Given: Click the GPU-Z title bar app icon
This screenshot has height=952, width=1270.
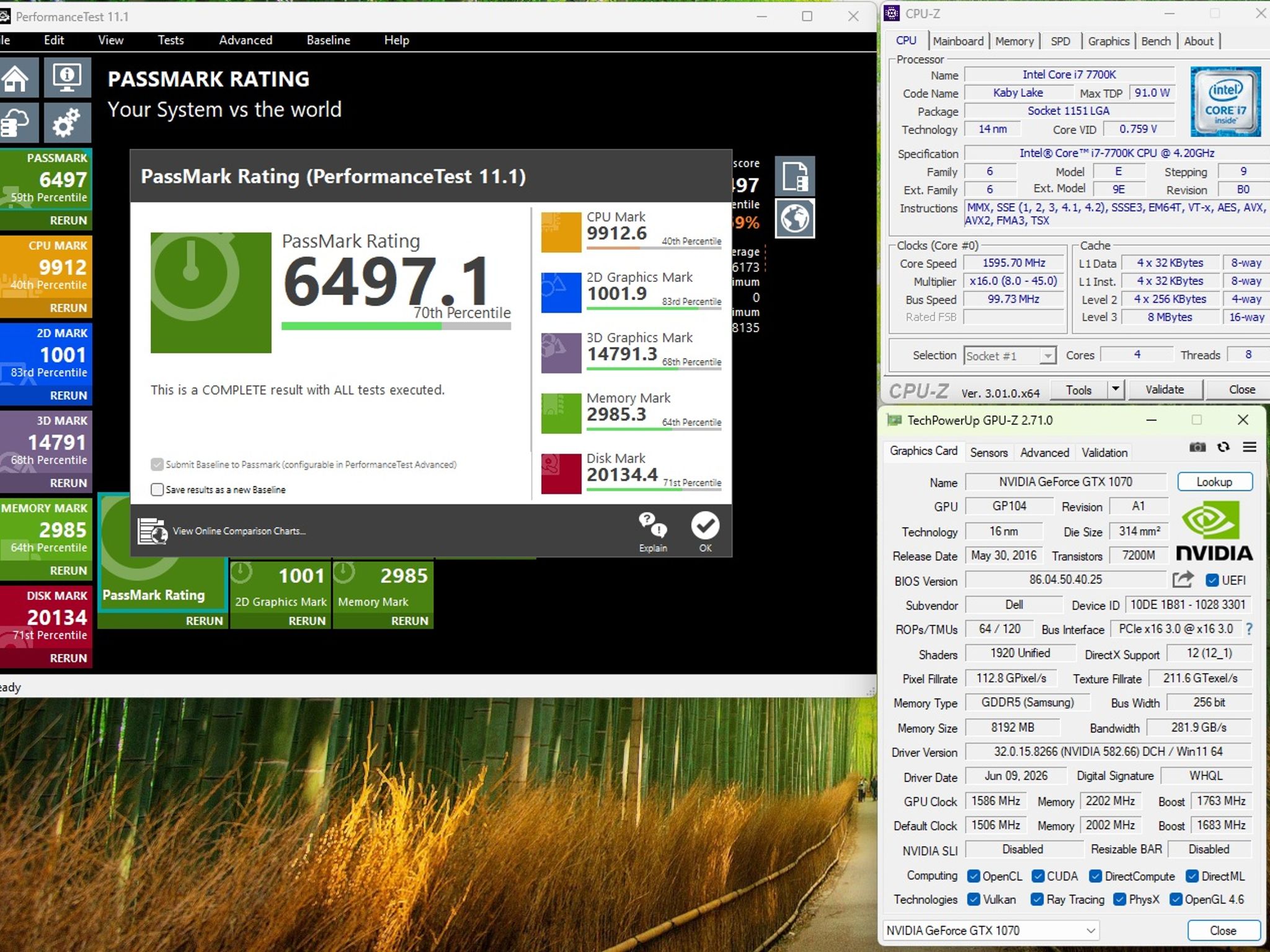Looking at the screenshot, I should pyautogui.click(x=894, y=420).
